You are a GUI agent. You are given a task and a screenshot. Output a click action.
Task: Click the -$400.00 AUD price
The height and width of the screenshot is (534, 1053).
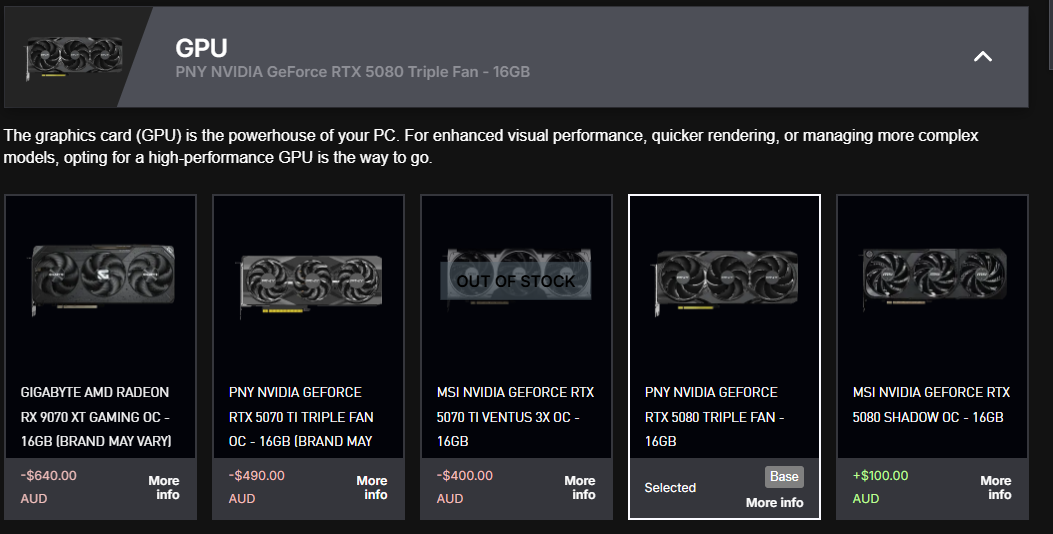465,487
